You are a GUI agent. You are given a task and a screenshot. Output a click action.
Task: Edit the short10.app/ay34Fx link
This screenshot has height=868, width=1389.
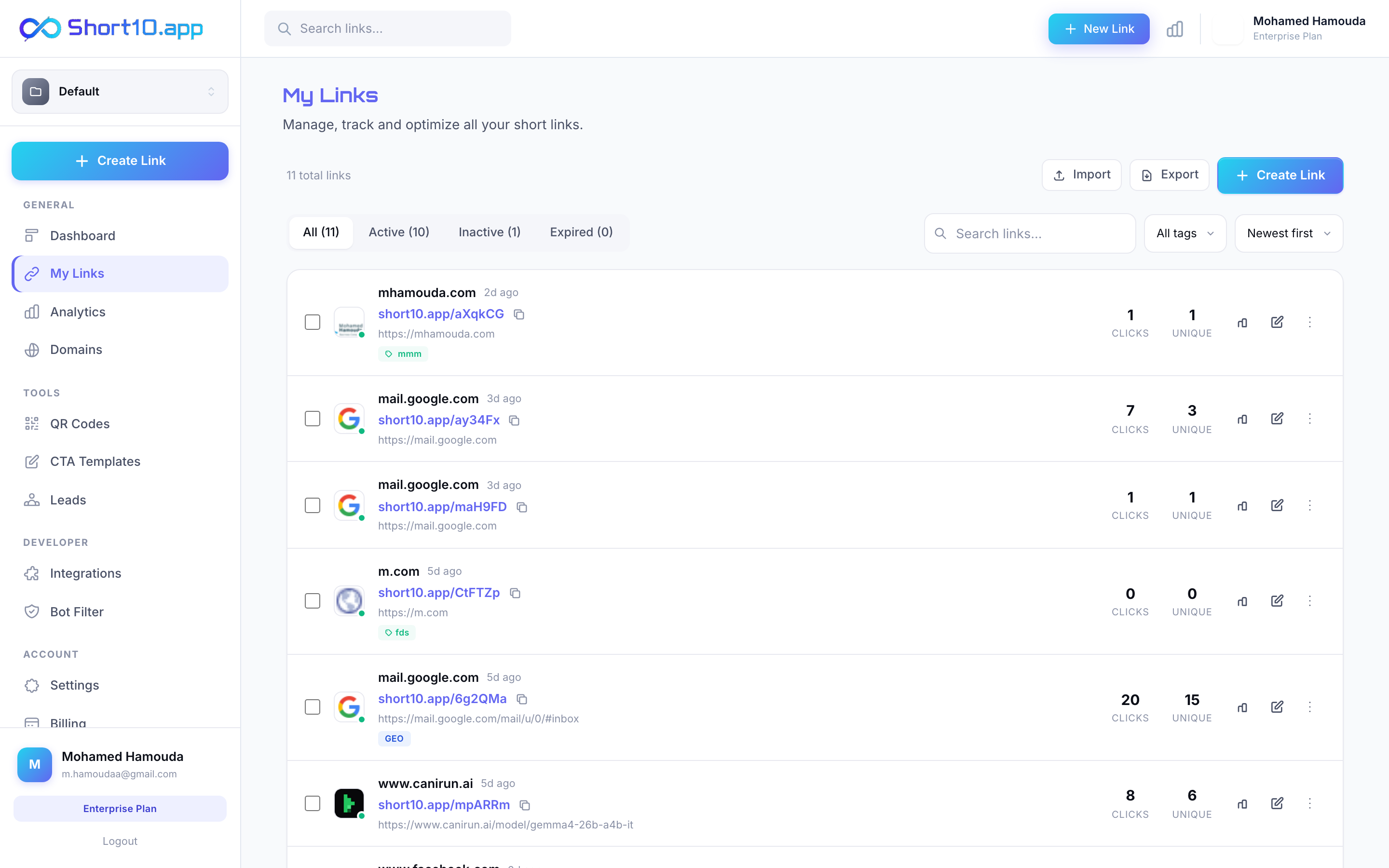pyautogui.click(x=1277, y=419)
